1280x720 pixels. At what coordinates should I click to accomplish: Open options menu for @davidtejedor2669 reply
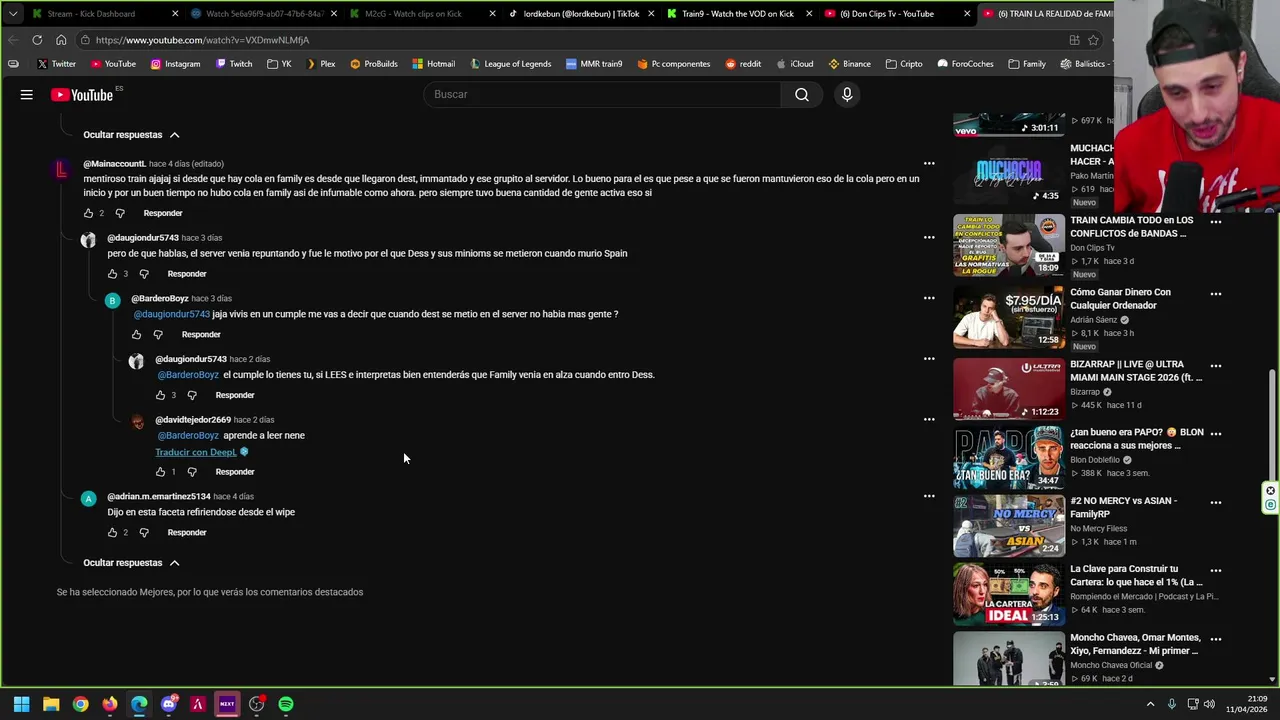929,419
